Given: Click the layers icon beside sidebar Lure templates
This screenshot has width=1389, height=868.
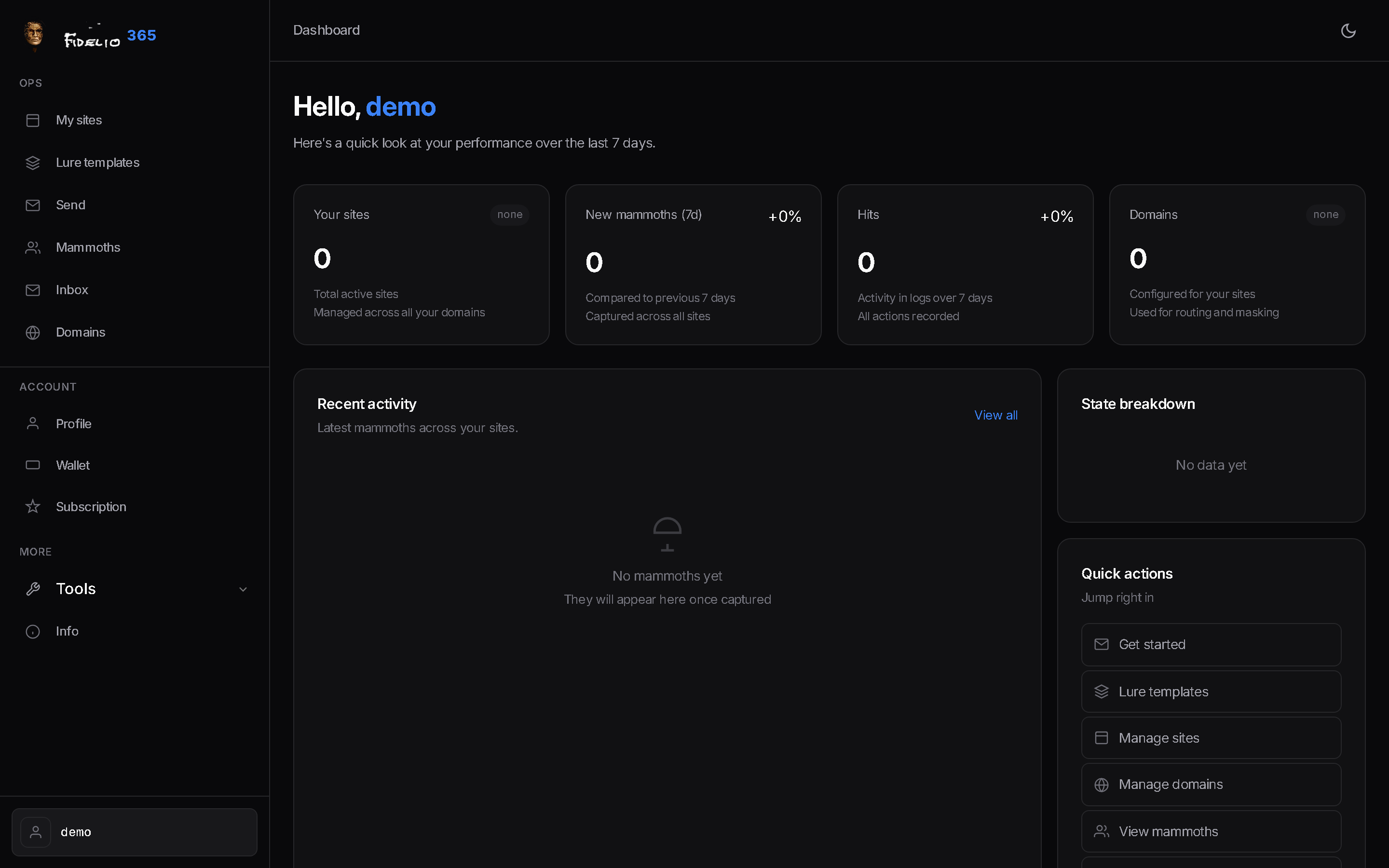Looking at the screenshot, I should click(33, 163).
